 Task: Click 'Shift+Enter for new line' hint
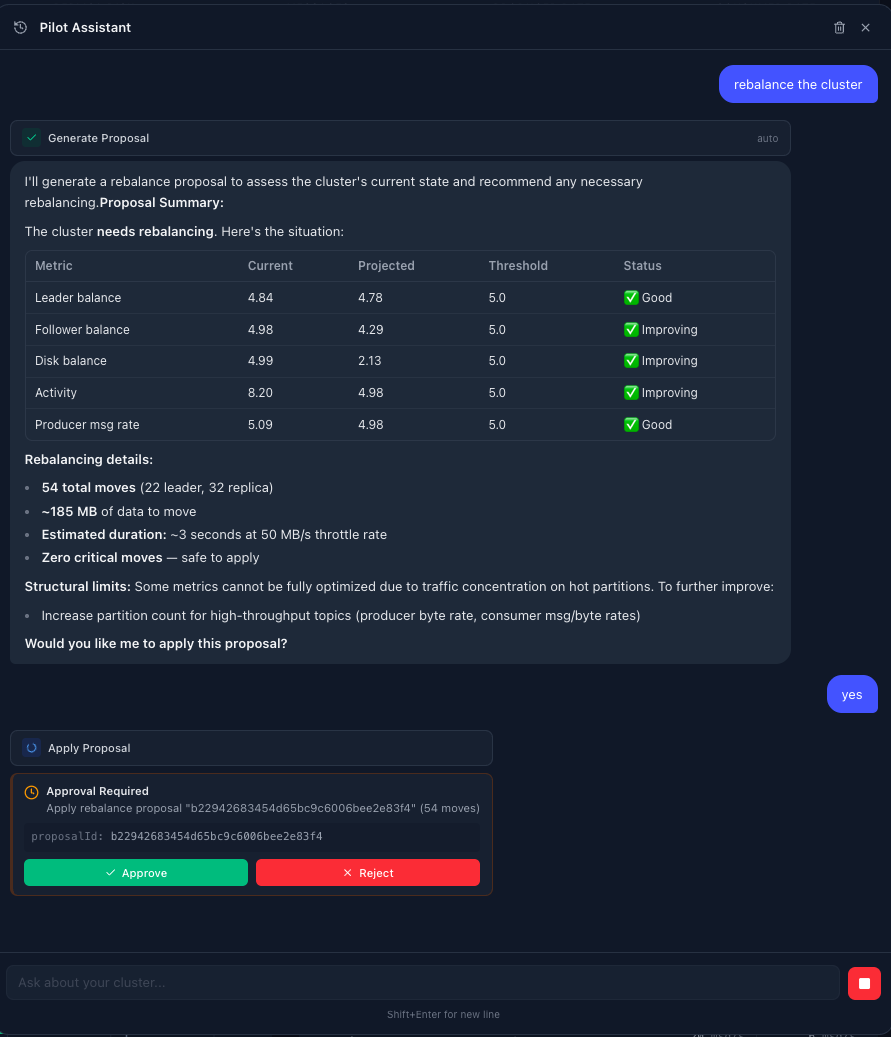pyautogui.click(x=443, y=1015)
